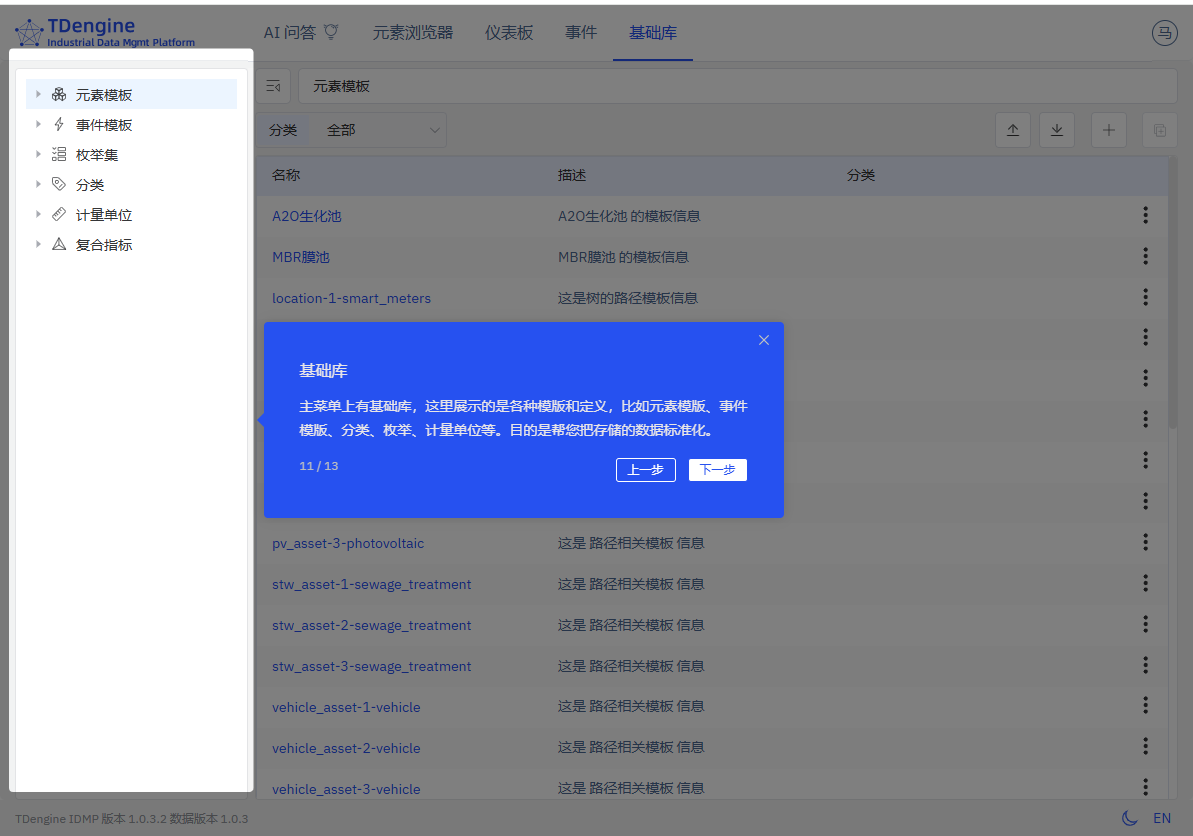The height and width of the screenshot is (836, 1193).
Task: Click the 'MBR膜池 的模板信息' description
Action: click(623, 257)
